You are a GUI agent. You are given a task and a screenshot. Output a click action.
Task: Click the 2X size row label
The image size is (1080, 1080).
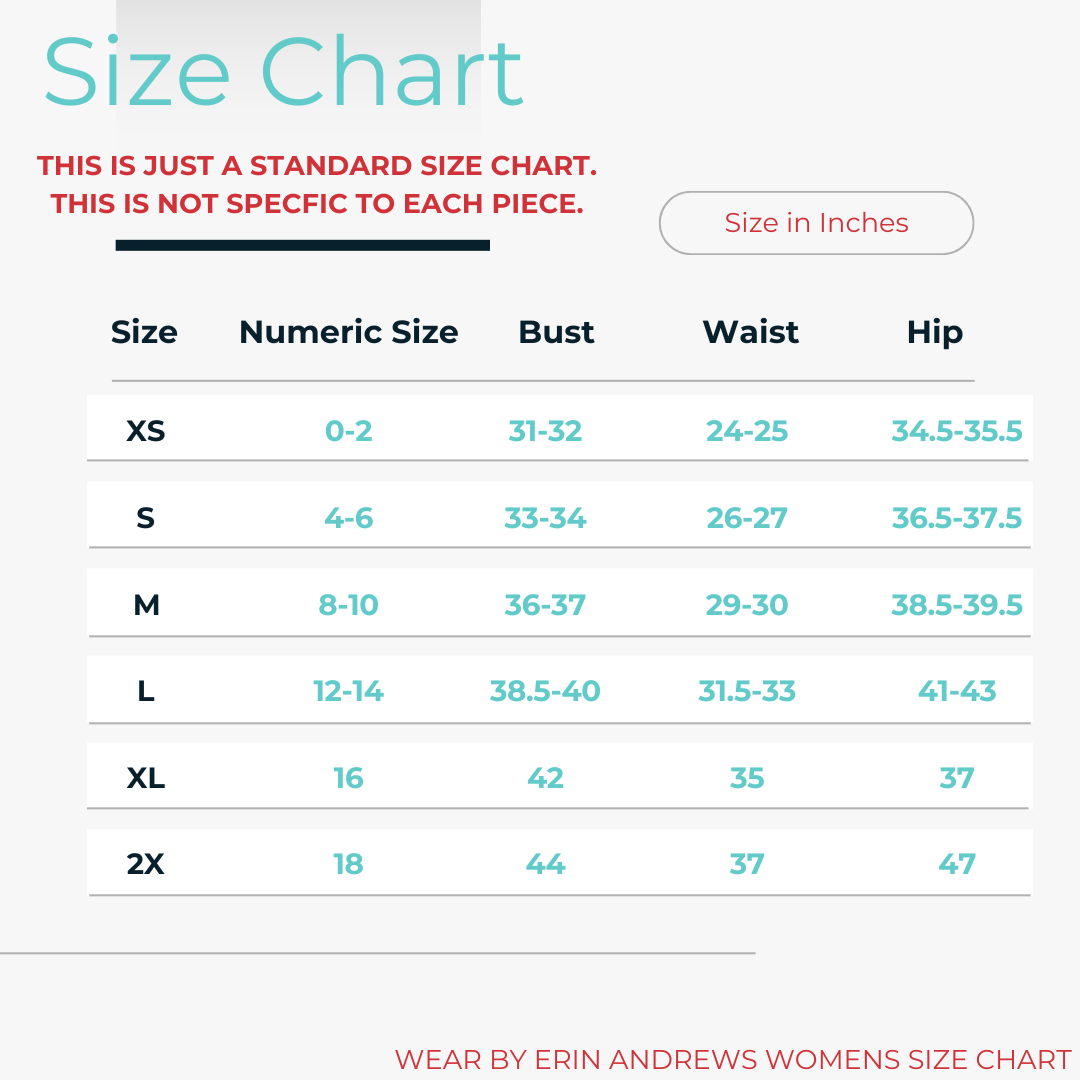[146, 864]
